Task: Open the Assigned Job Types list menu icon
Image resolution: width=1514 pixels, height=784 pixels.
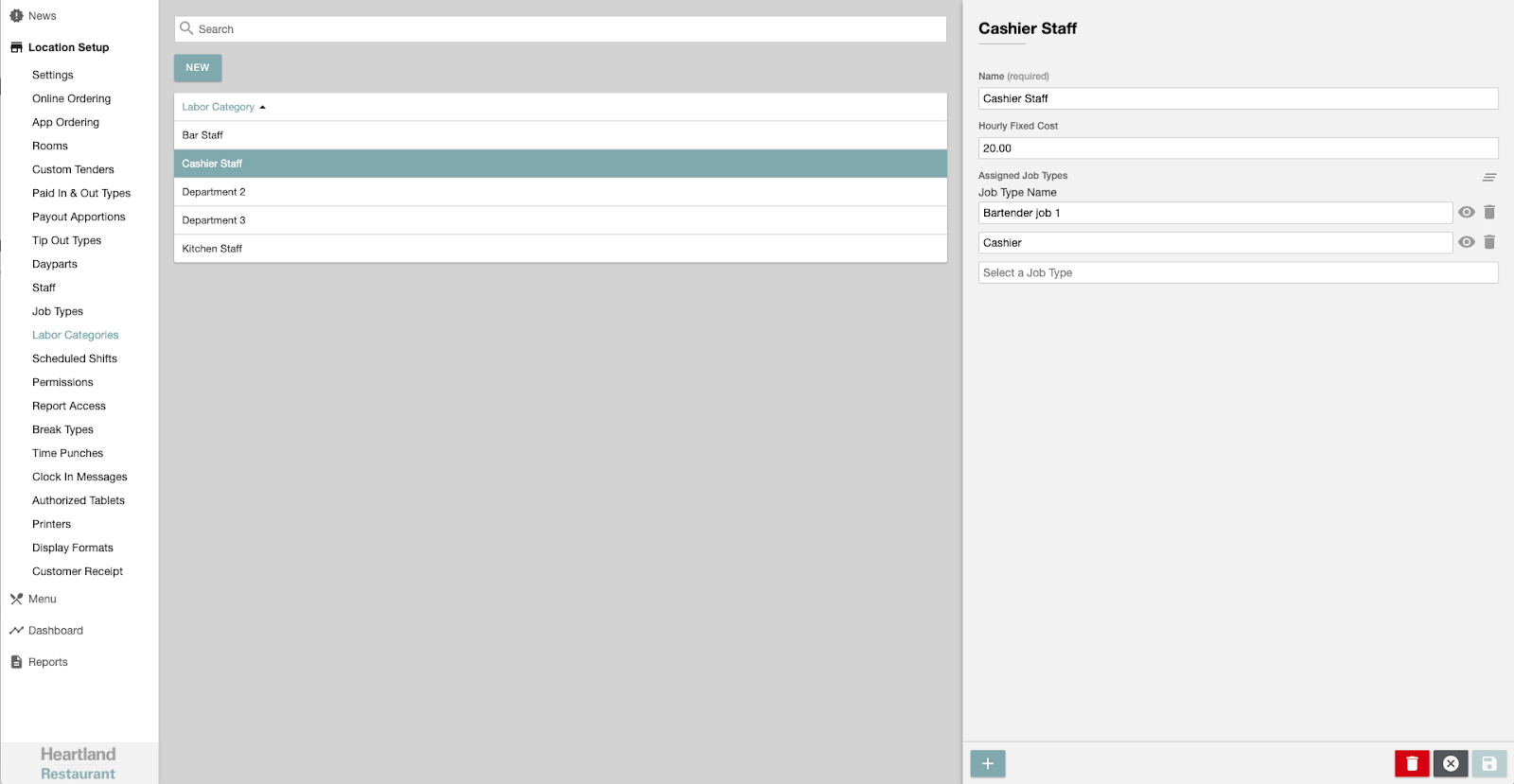Action: 1489,177
